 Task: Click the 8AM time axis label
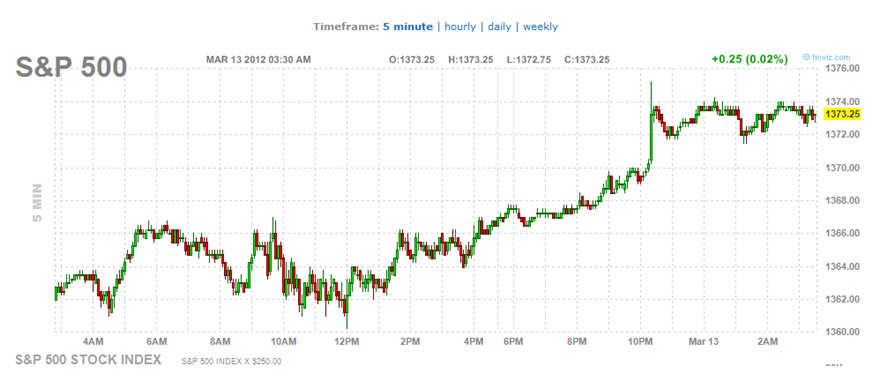point(219,342)
